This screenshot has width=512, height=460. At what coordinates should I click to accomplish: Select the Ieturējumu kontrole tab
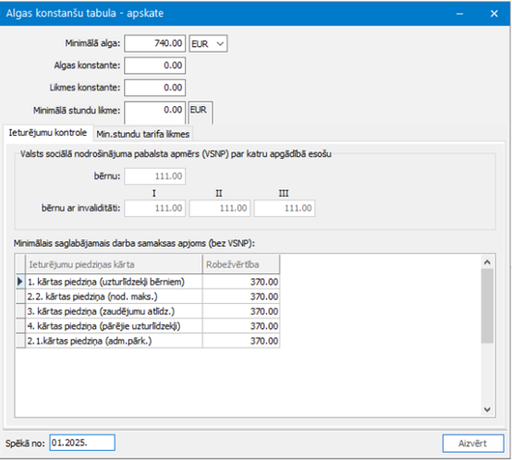point(48,133)
